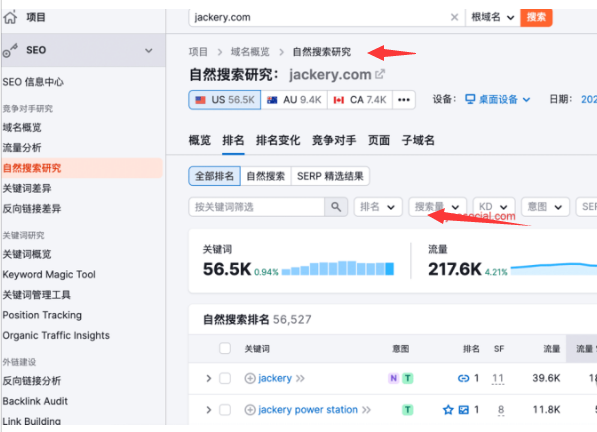Switch to the 概览 tab
The image size is (597, 432).
tap(200, 140)
